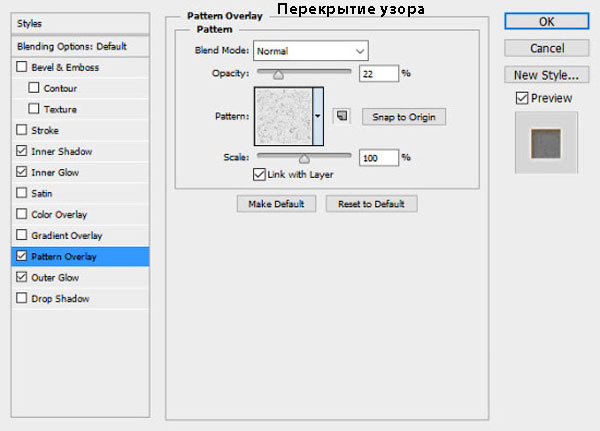The width and height of the screenshot is (600, 431).
Task: Click the Reset to Default button
Action: [371, 204]
